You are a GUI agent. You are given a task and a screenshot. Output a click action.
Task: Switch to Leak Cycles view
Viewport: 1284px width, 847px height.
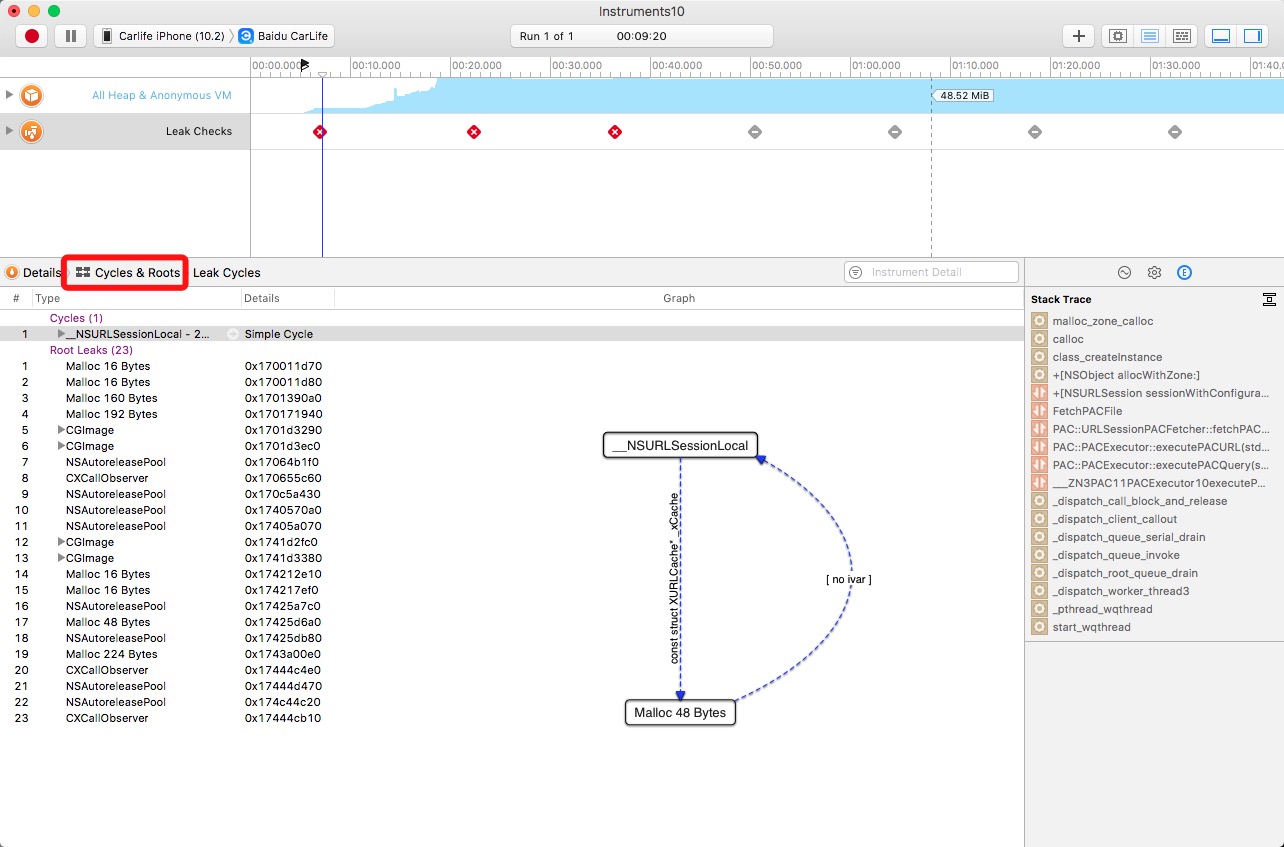pos(226,272)
